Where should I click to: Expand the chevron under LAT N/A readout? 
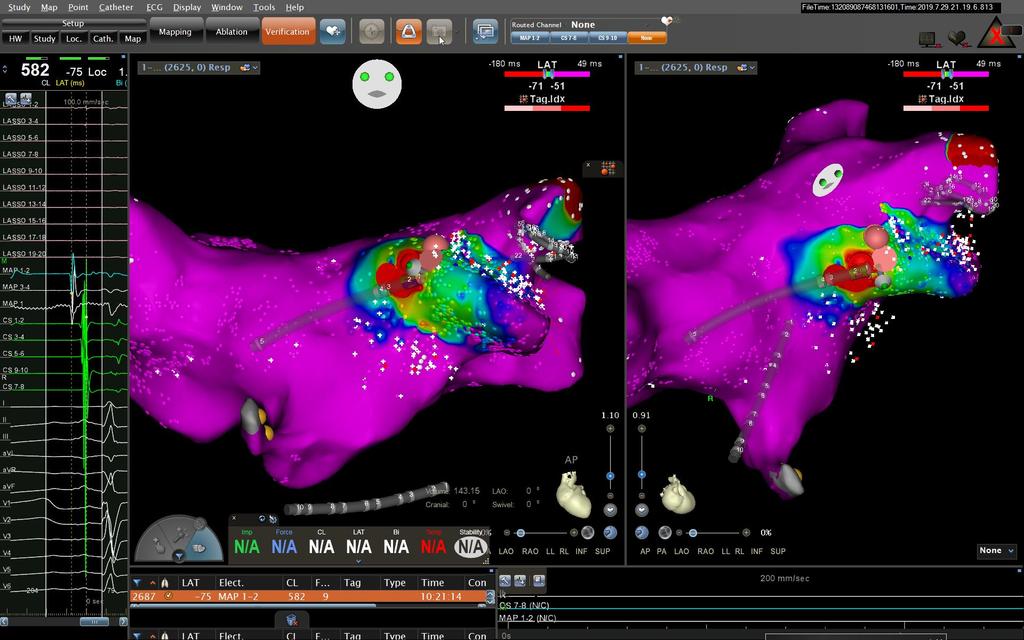click(x=359, y=561)
